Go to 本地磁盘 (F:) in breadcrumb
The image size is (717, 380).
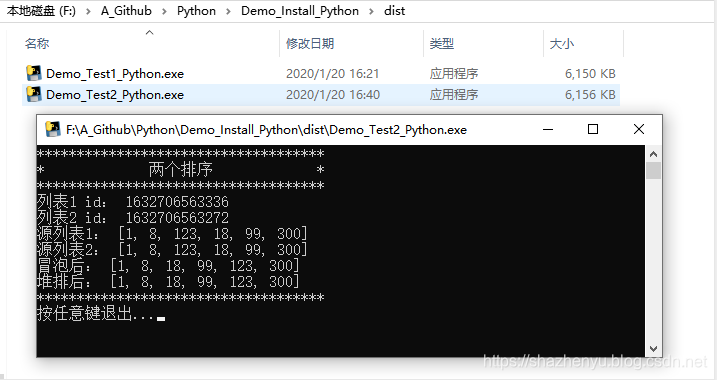(x=41, y=11)
